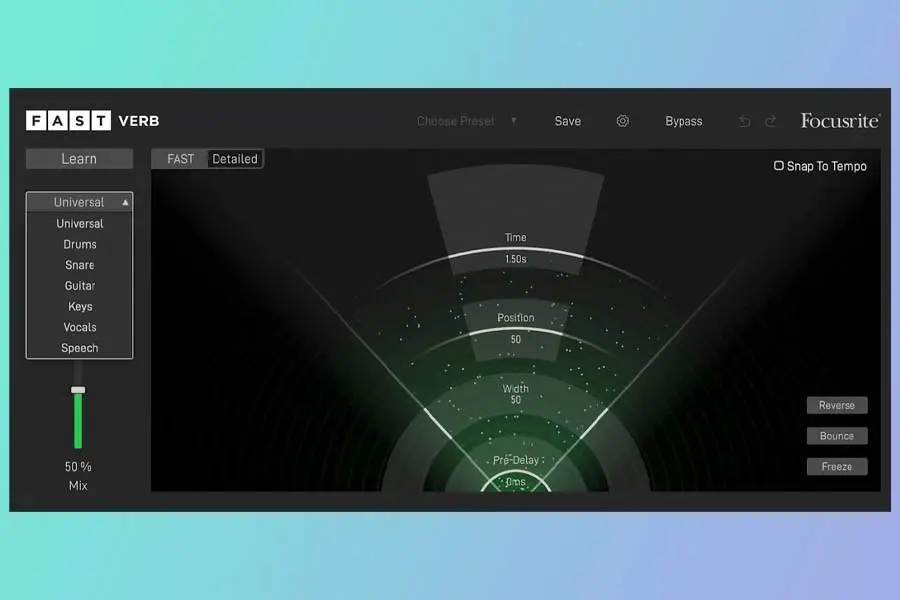
Task: Click the Pre-Delay label
Action: pos(515,460)
